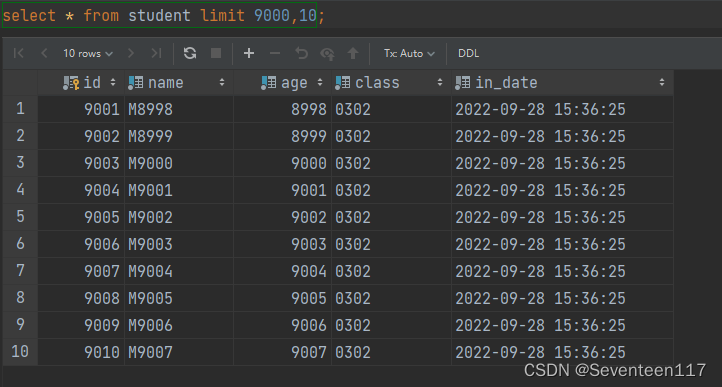Screen dimensions: 722x387
Task: Open the Tx: Auto transaction mode dropdown
Action: (409, 53)
